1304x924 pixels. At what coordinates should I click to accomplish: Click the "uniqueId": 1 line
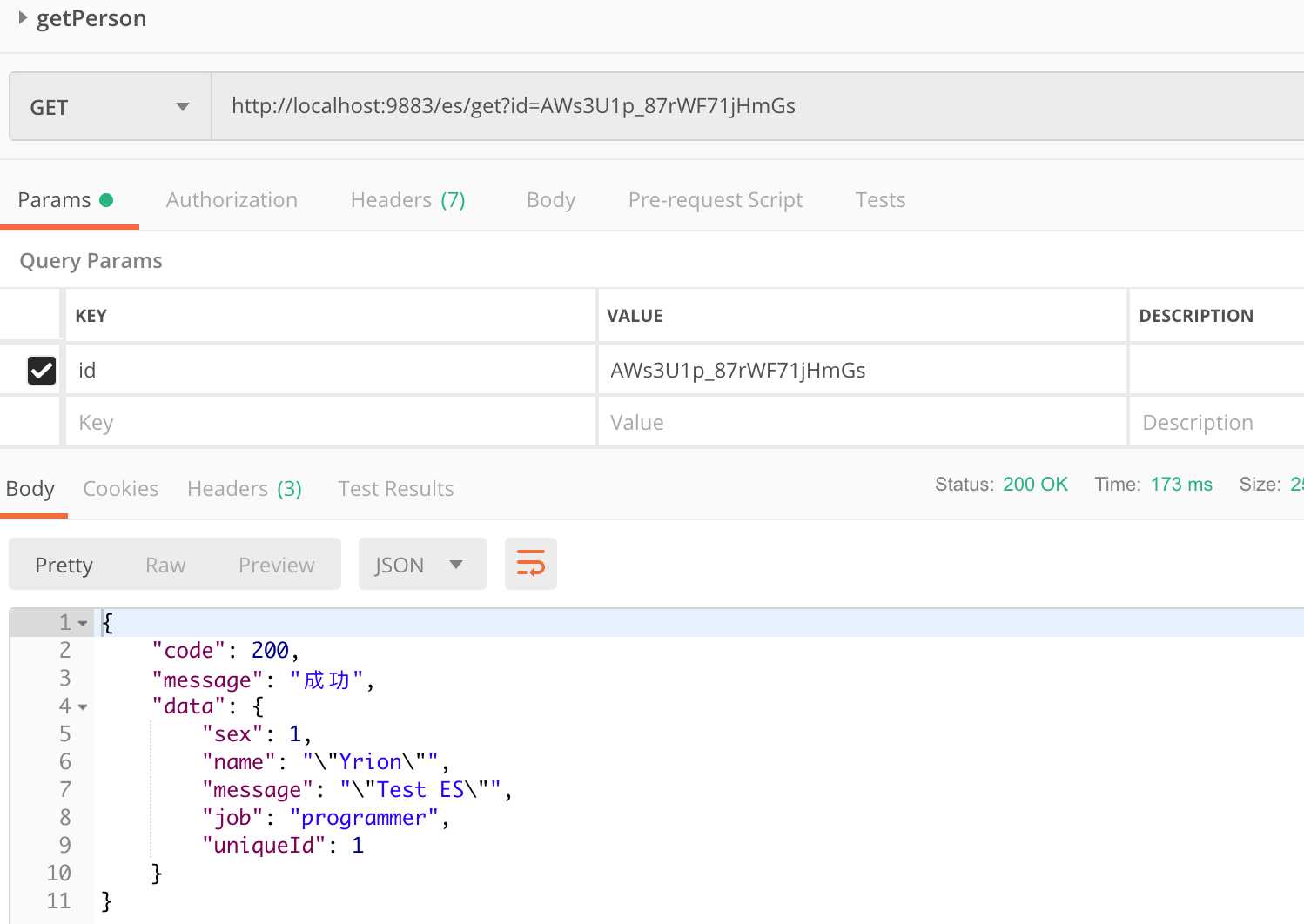click(x=283, y=846)
